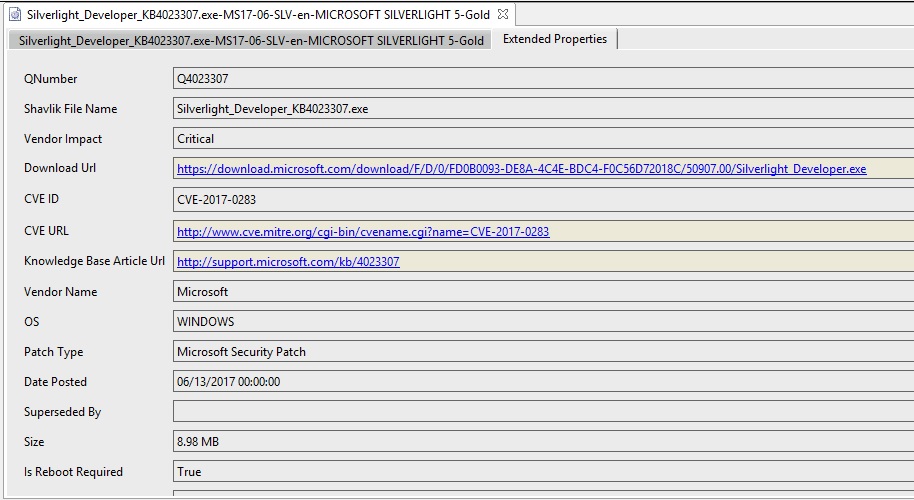Click the QNumber label
Image resolution: width=914 pixels, height=500 pixels.
[x=50, y=79]
